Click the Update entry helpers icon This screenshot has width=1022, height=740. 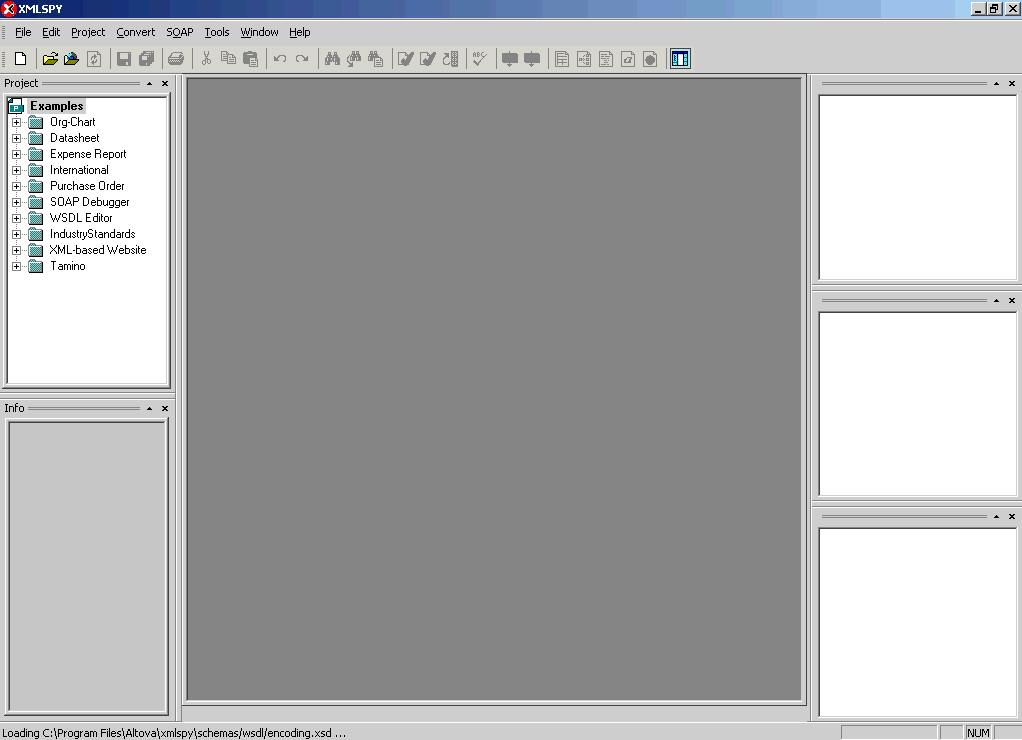tap(450, 59)
